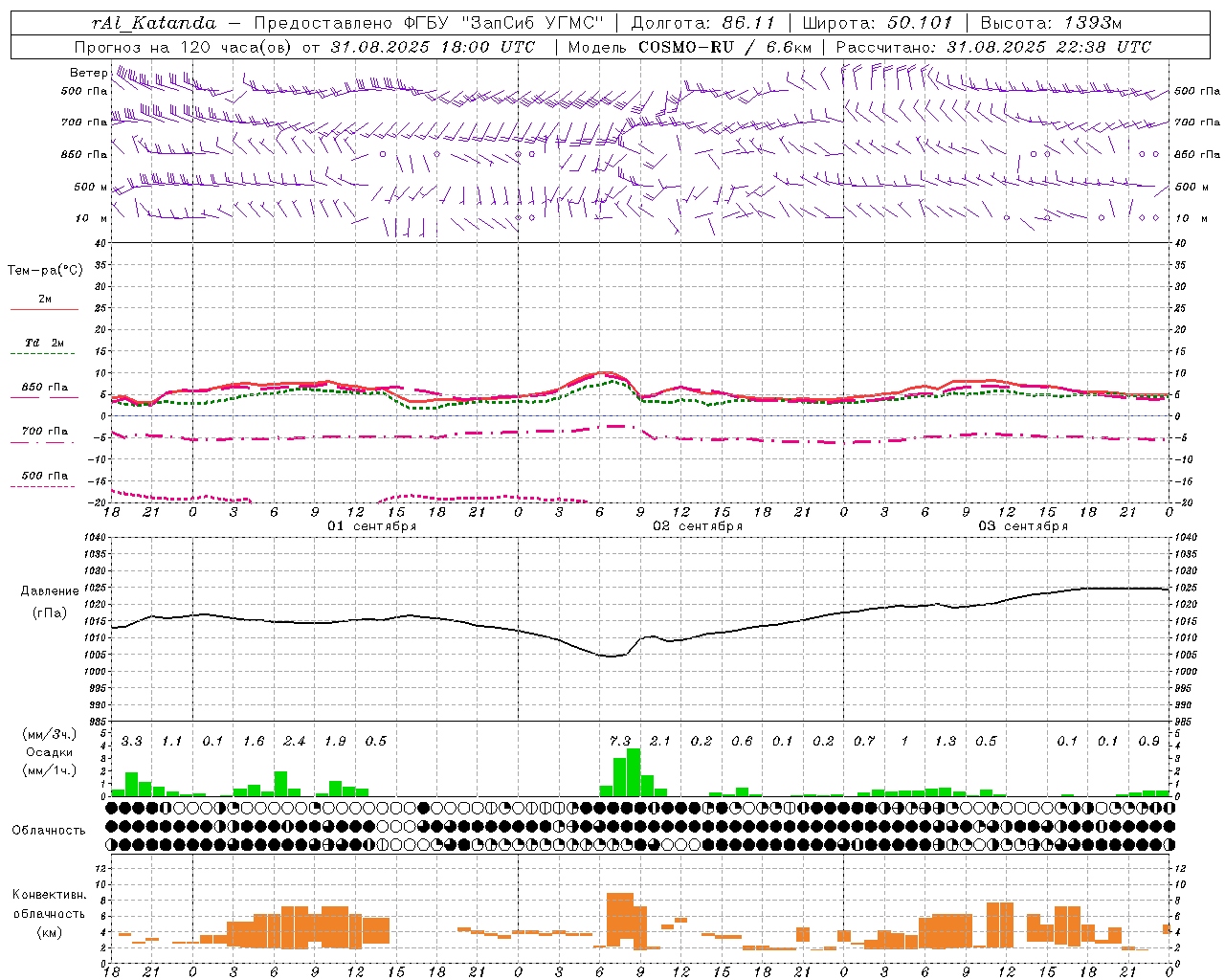Screen dimensions: 1225x980
Task: Click the station name rAl_Katanda in header
Action: point(154,23)
